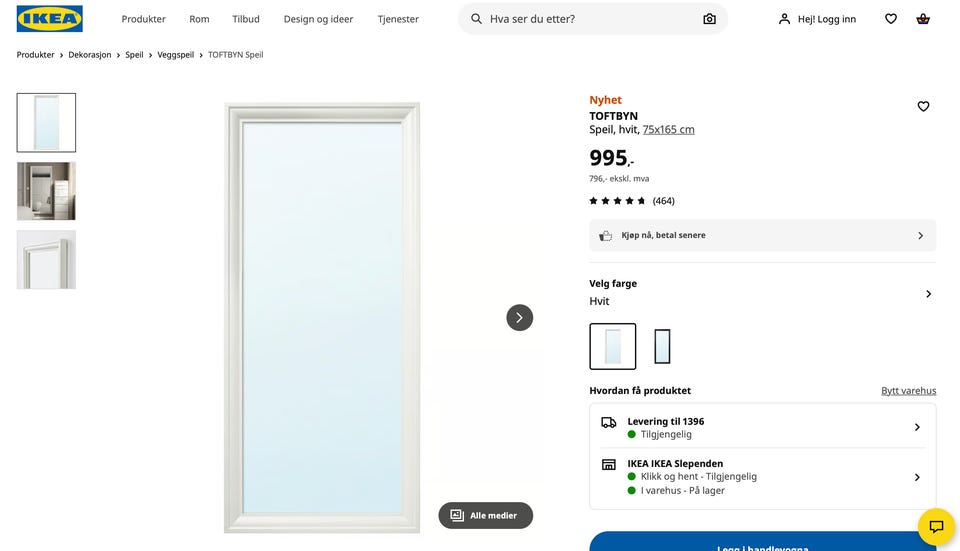Open the Tilbud menu item

(246, 19)
